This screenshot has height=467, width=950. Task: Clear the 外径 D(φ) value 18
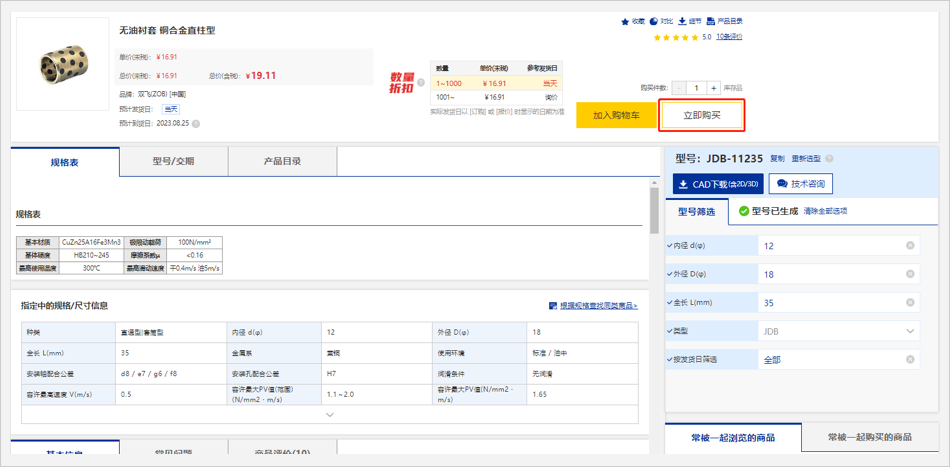point(910,274)
